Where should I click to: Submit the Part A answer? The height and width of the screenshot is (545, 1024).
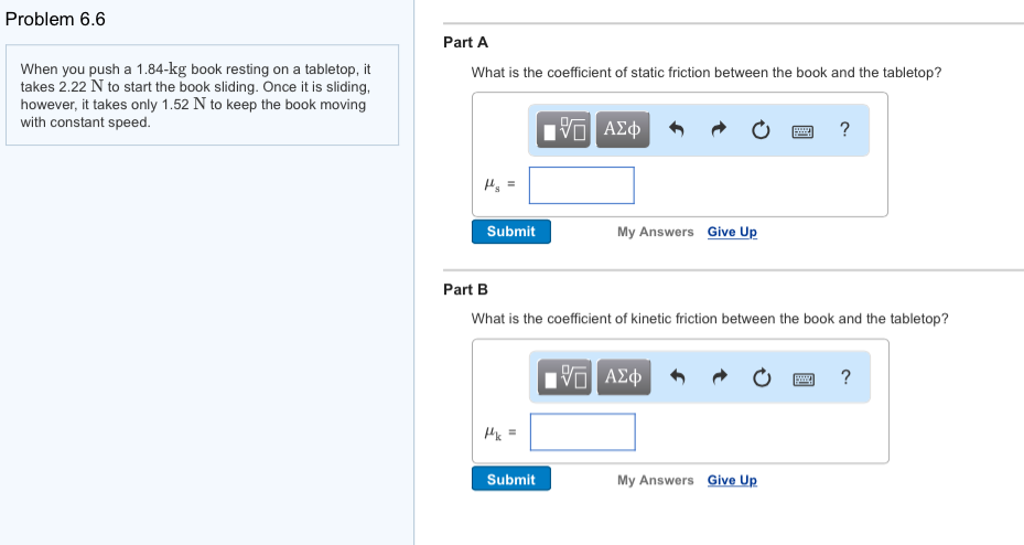[511, 232]
